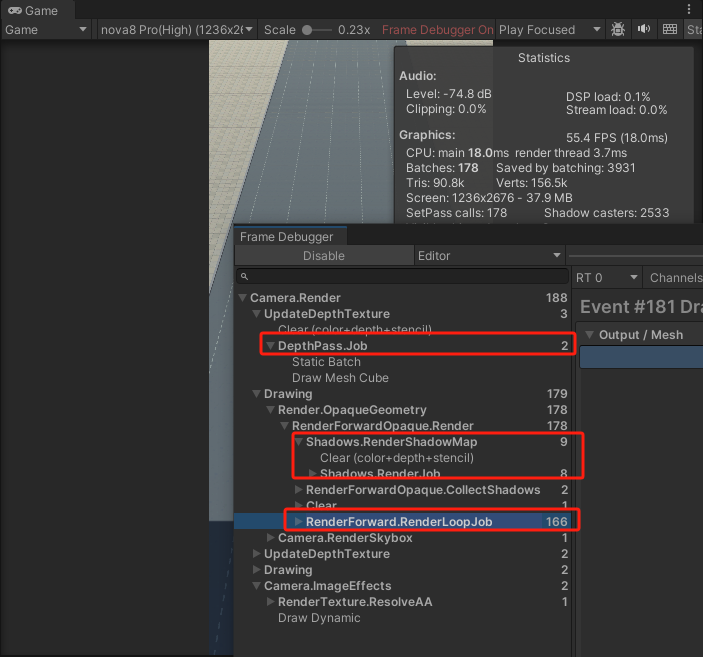Open the Play Focused dropdown

[x=550, y=30]
